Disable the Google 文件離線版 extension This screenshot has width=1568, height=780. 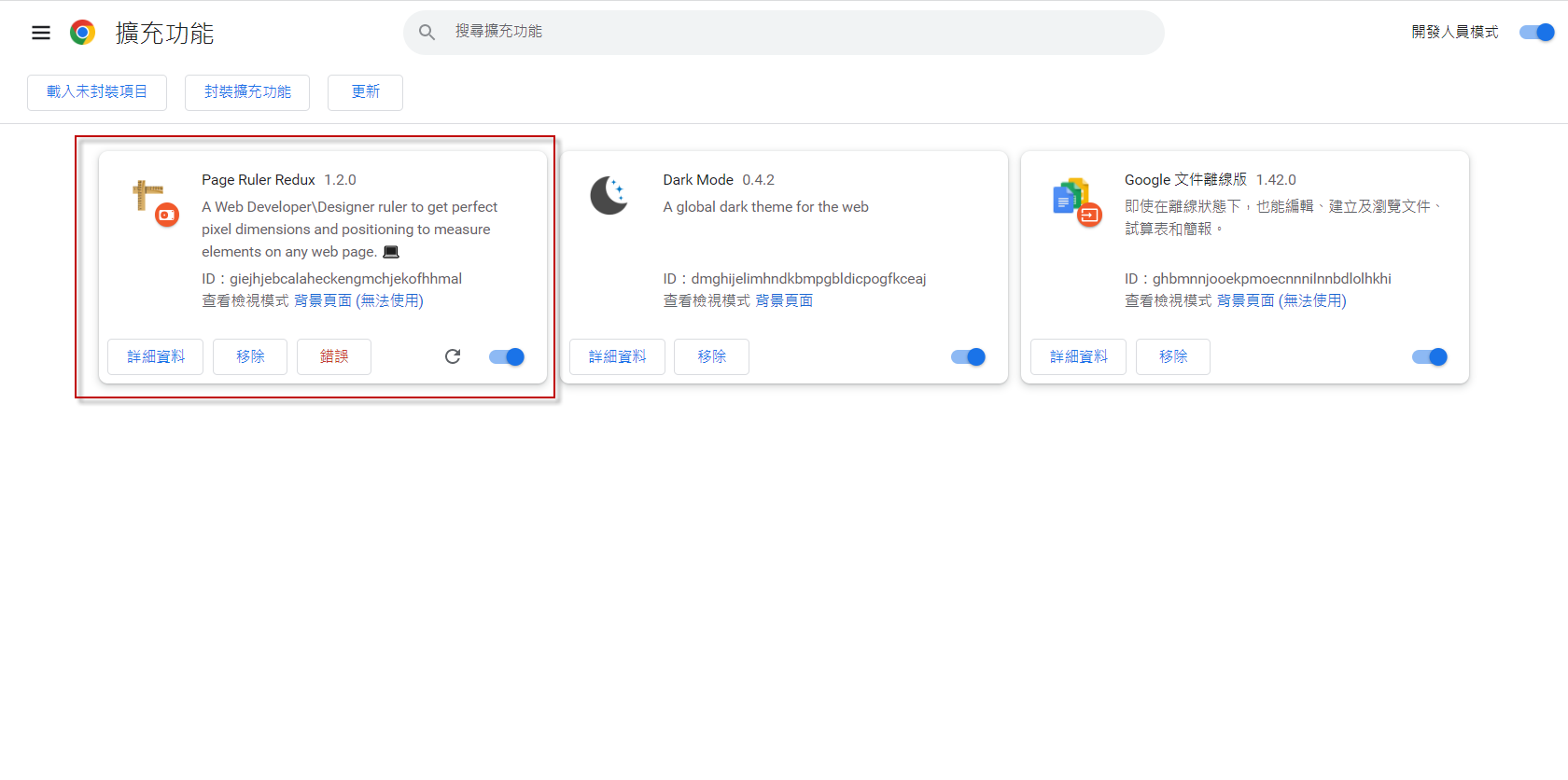pyautogui.click(x=1430, y=356)
